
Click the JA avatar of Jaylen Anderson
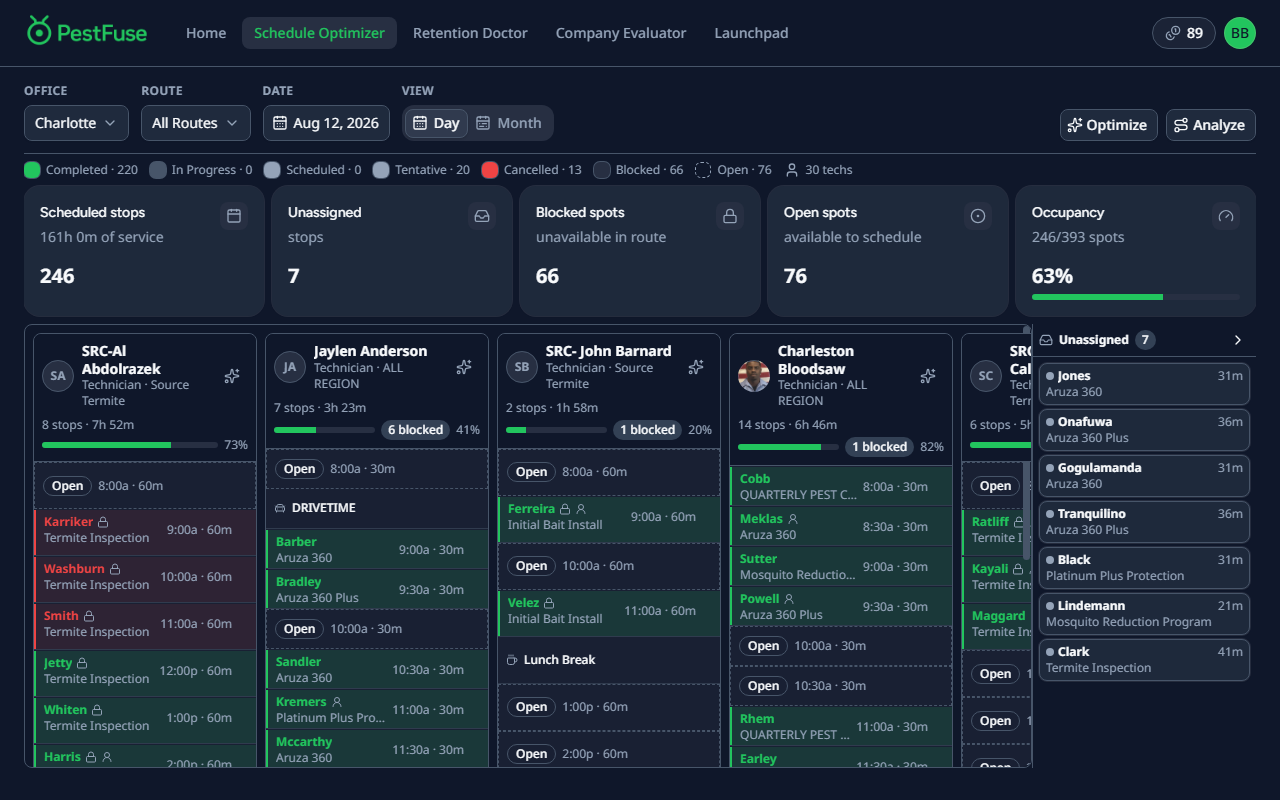290,367
